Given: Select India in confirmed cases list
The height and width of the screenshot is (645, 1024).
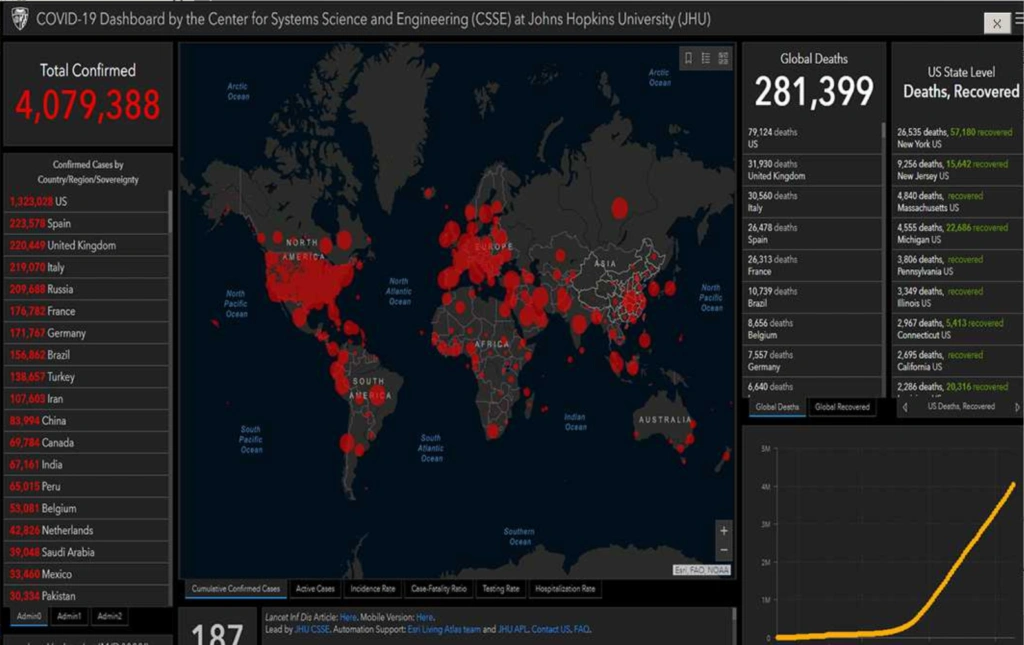Looking at the screenshot, I should pyautogui.click(x=86, y=465).
